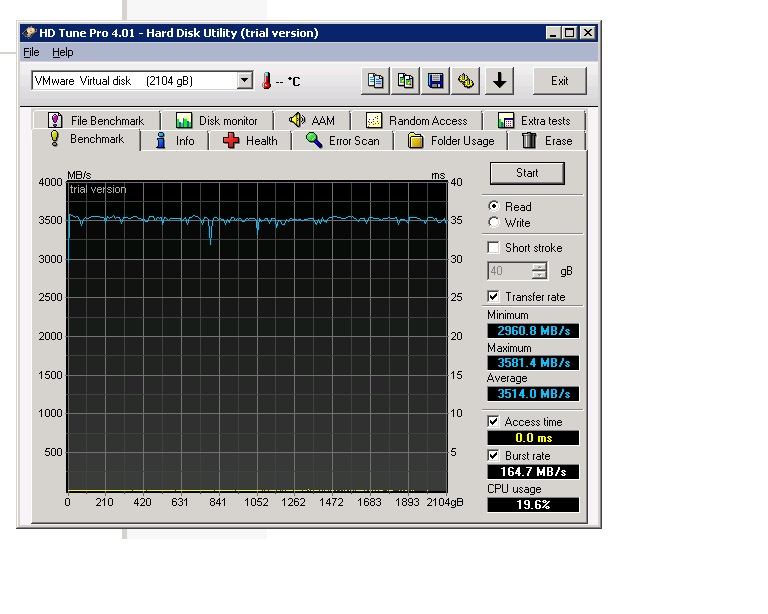Screen dimensions: 768x614
Task: Switch to the Disk monitor tab
Action: (217, 120)
